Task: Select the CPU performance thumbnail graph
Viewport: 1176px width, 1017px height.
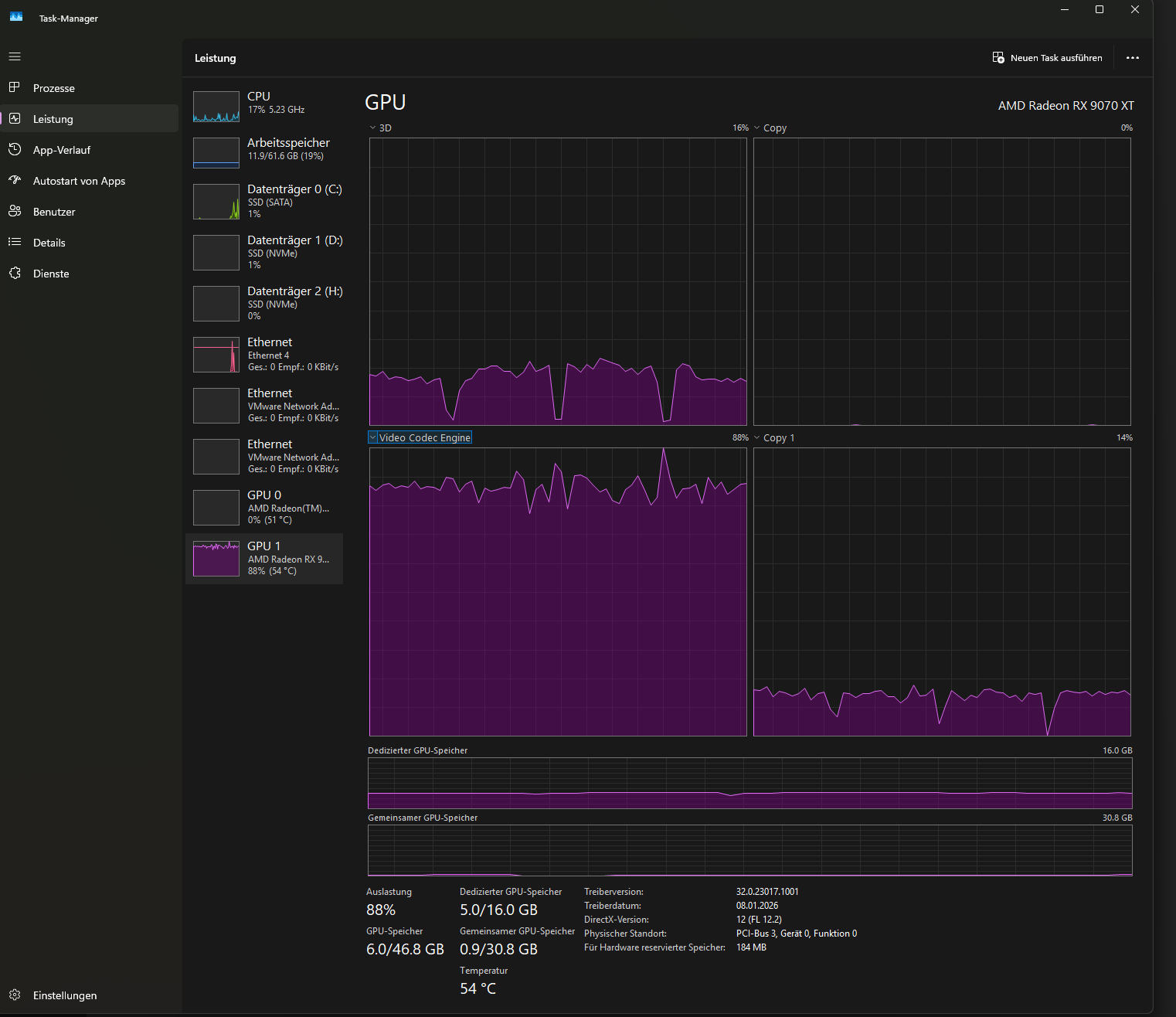Action: pos(216,107)
